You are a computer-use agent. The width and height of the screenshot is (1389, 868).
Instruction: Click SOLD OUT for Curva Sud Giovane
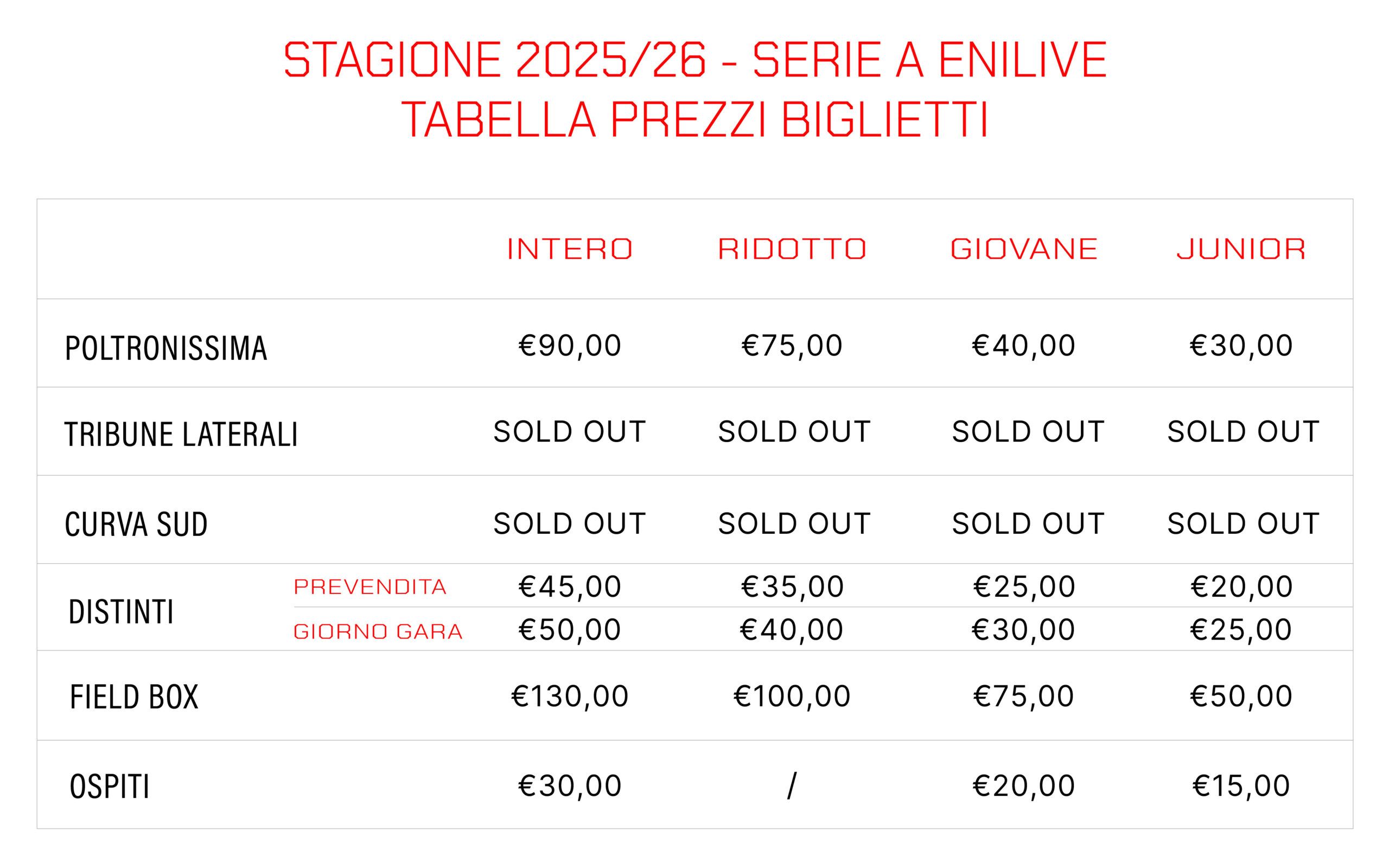coord(1028,524)
